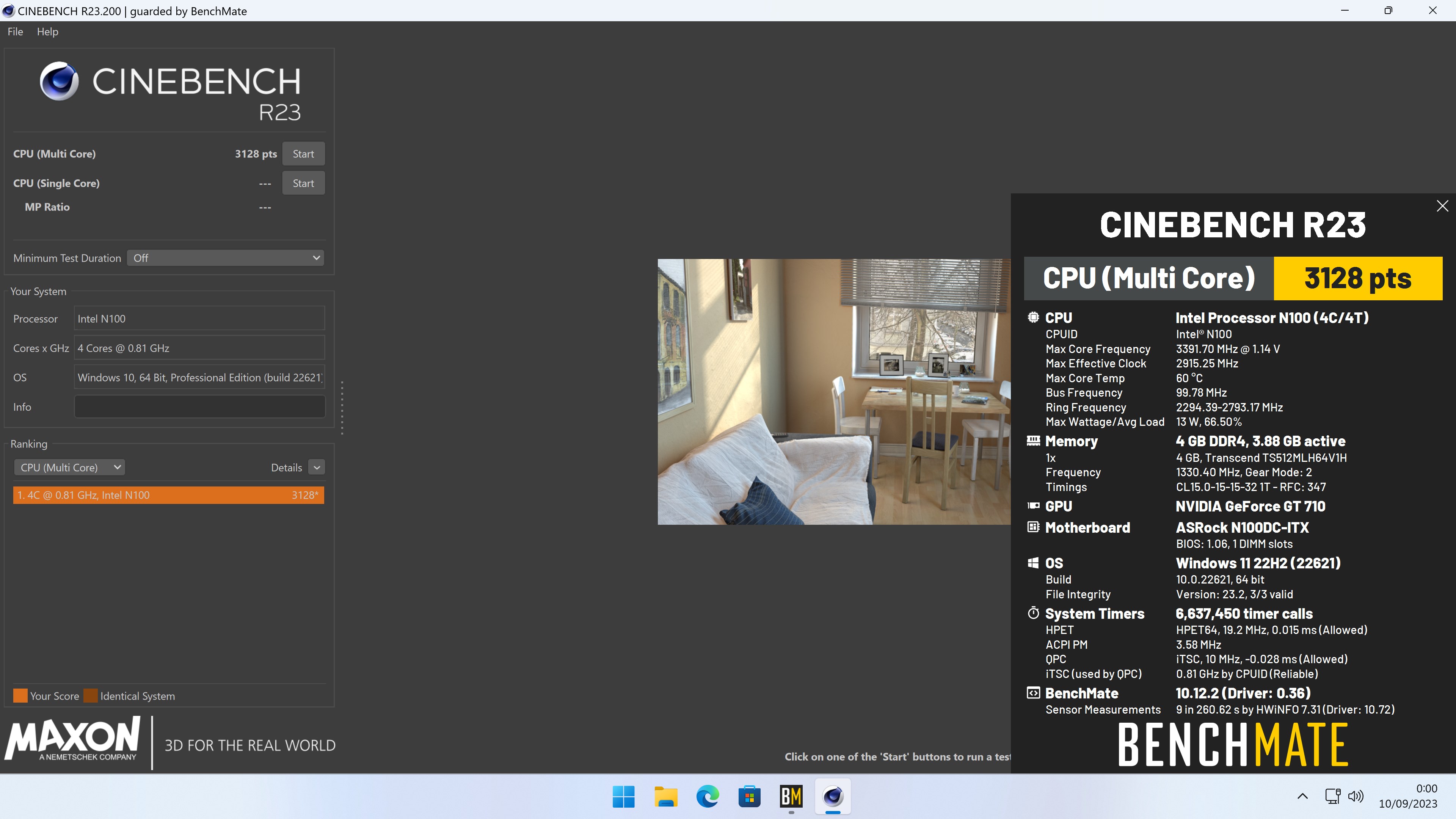The height and width of the screenshot is (819, 1456).
Task: Click the '3128 pts' multi core score value
Action: click(256, 154)
